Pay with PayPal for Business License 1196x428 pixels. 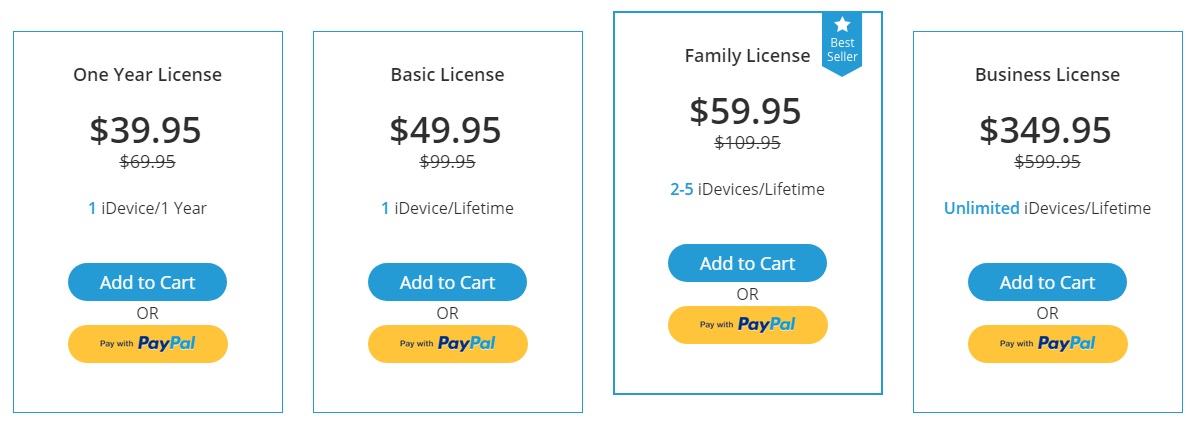coord(1047,343)
